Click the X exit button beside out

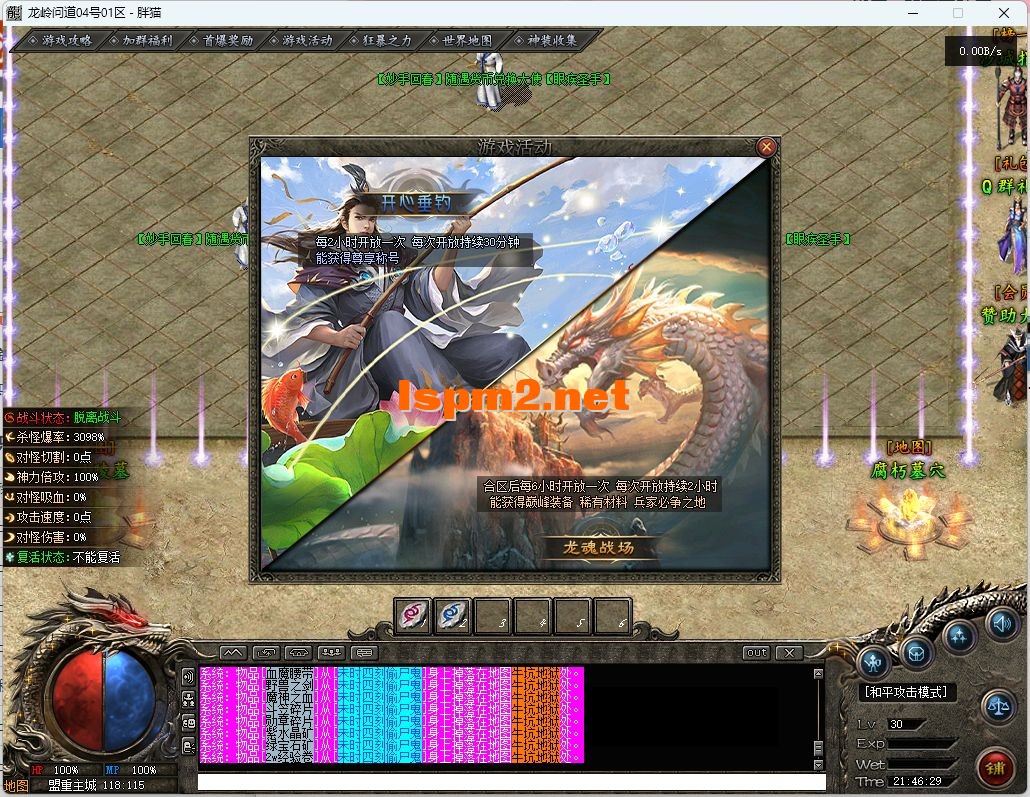(789, 652)
